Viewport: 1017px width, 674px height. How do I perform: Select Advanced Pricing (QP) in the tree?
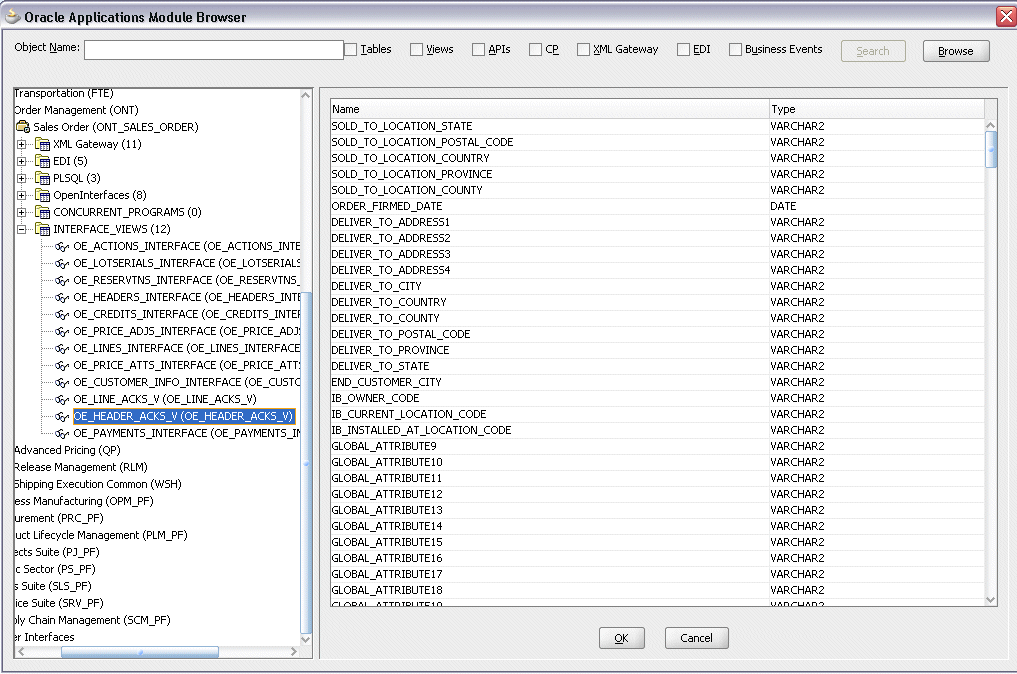[x=67, y=450]
